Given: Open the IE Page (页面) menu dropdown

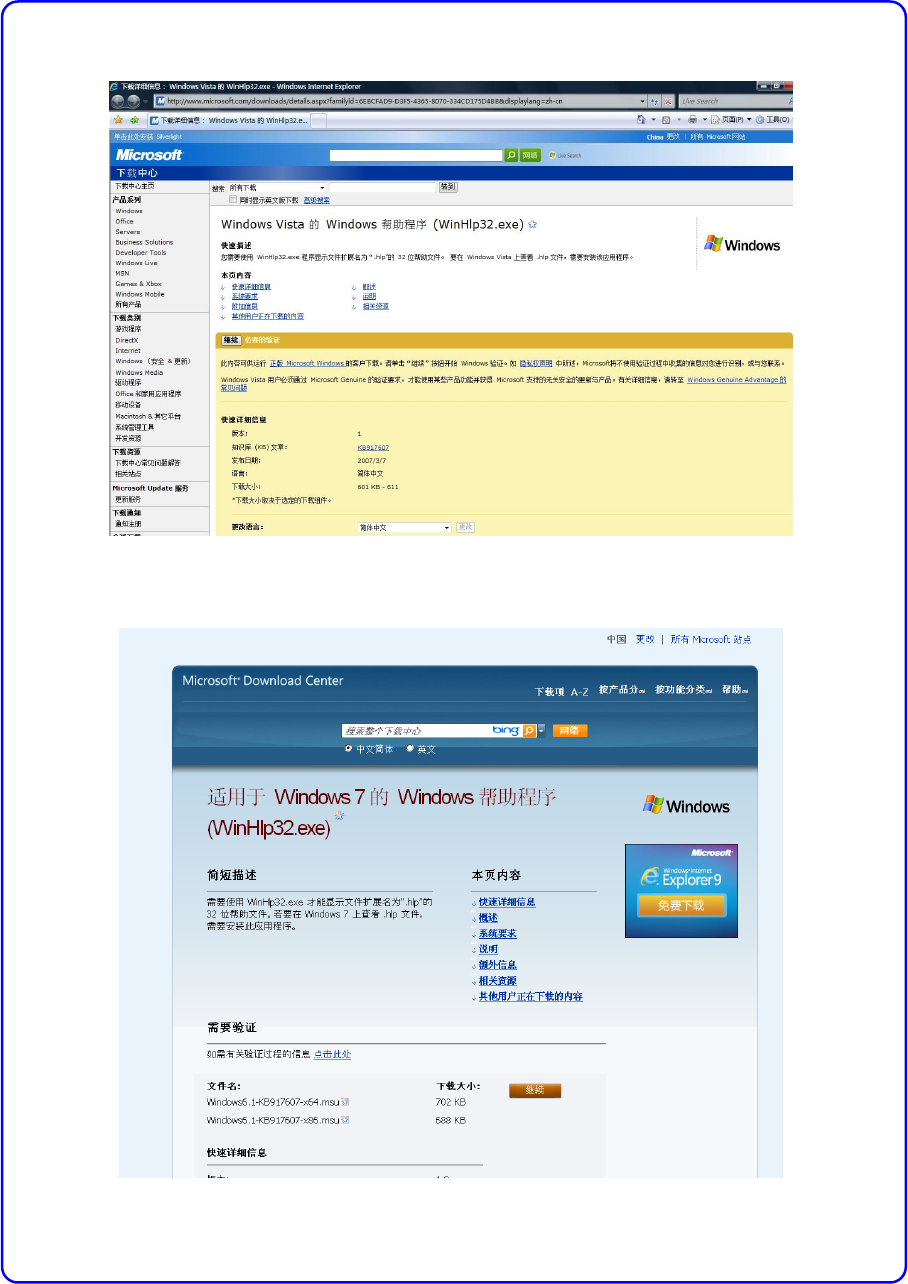Looking at the screenshot, I should [x=732, y=119].
